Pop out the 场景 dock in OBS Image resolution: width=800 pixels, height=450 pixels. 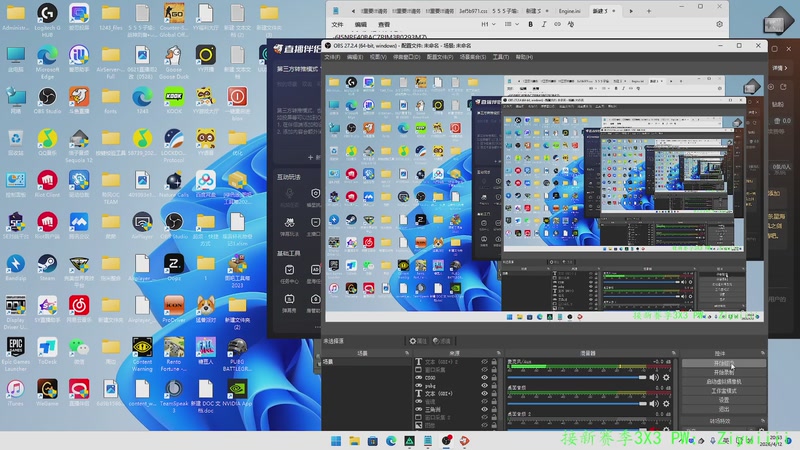407,353
